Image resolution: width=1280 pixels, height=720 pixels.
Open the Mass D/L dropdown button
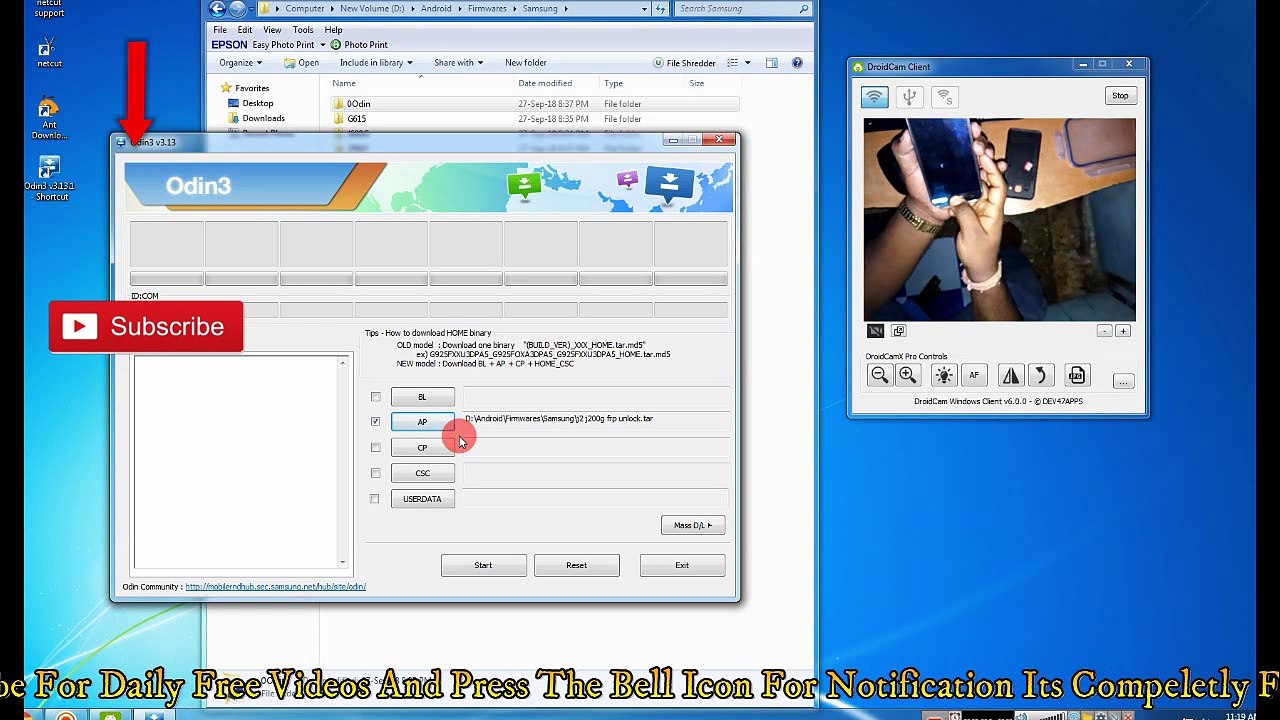point(693,525)
